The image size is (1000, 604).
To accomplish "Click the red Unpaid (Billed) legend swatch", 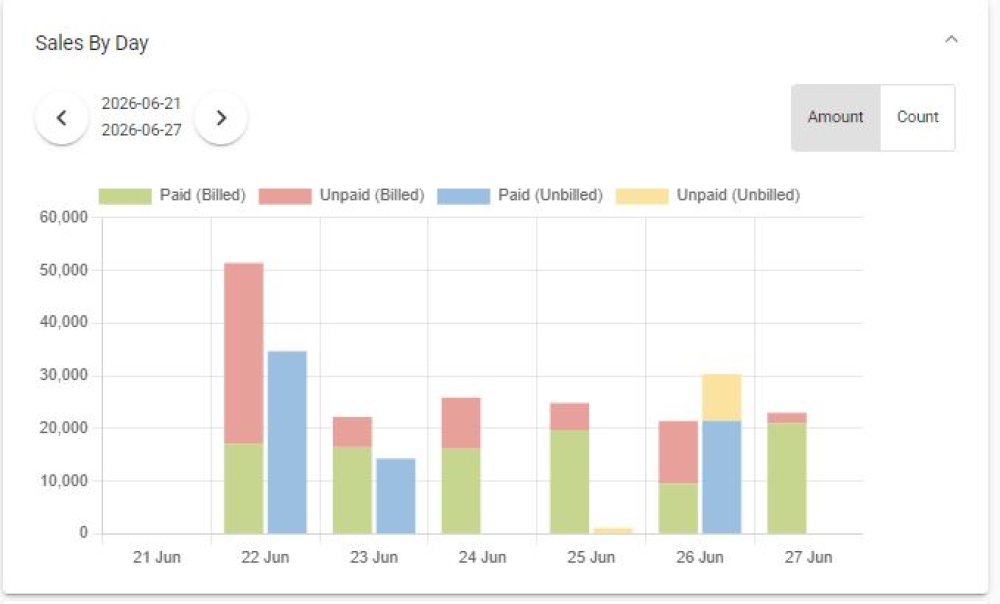I will [285, 196].
